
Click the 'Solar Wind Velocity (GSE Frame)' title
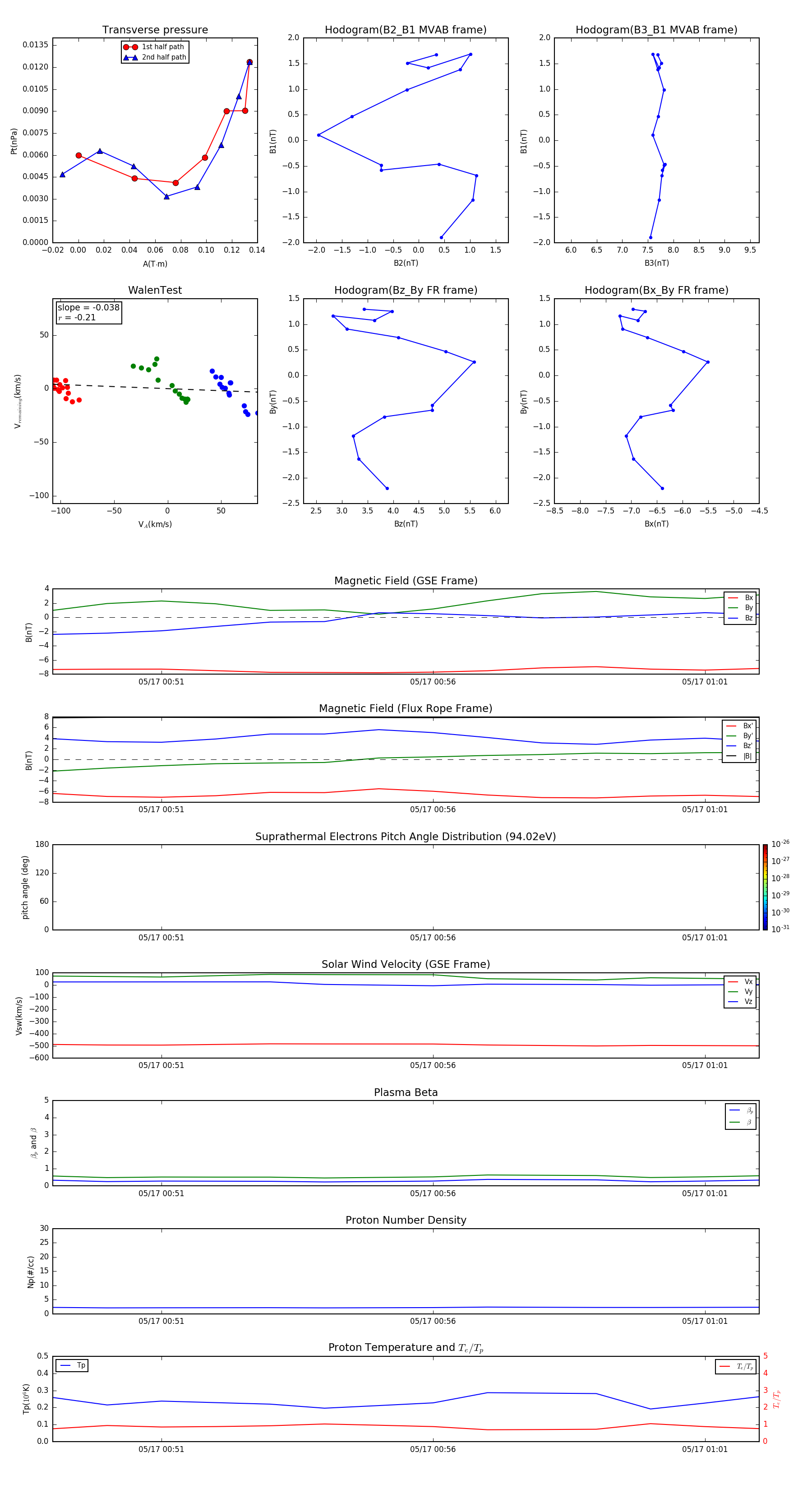(x=406, y=965)
